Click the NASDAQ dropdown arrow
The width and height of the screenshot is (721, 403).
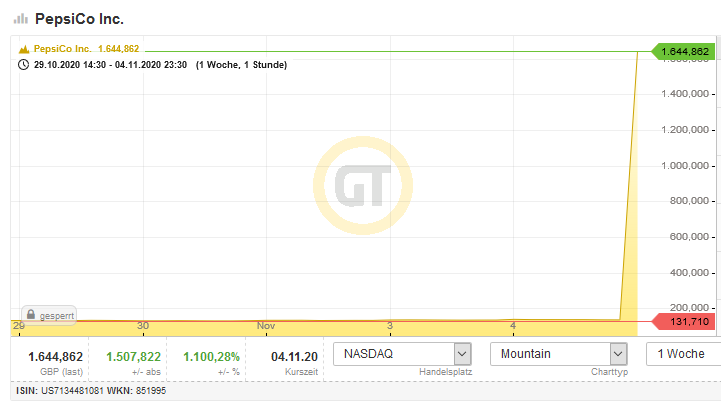pos(463,354)
